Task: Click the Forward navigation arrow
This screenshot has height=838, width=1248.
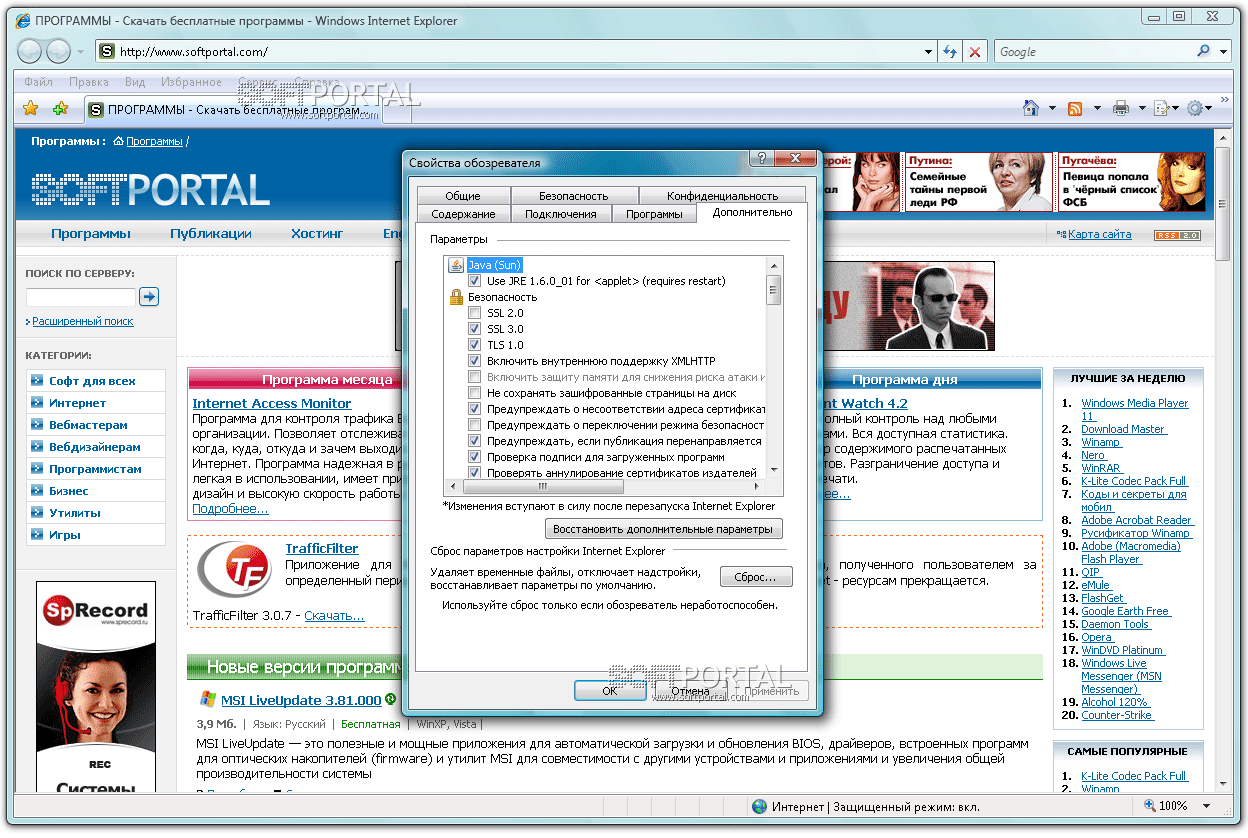Action: pos(59,51)
